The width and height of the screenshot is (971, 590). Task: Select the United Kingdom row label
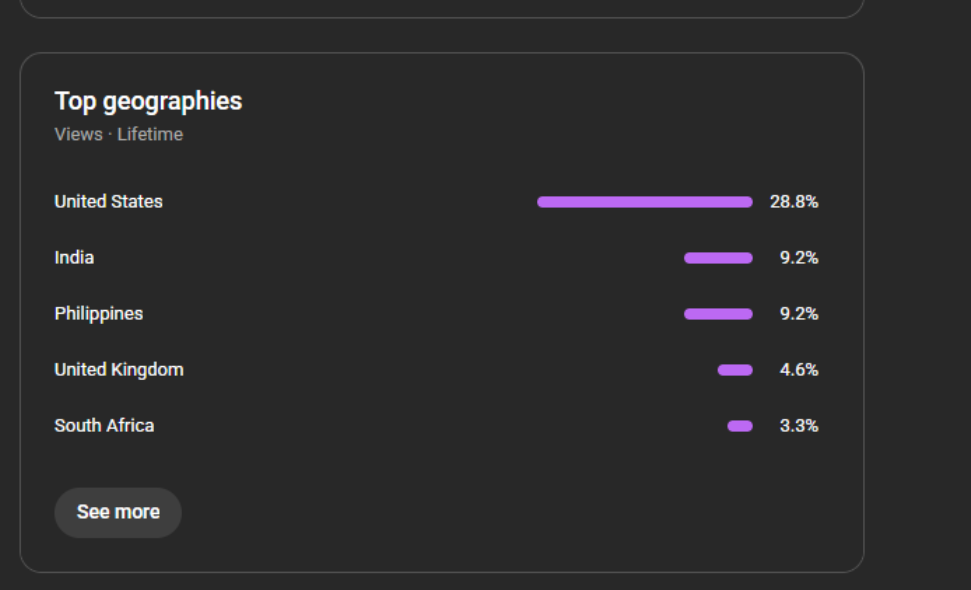pyautogui.click(x=119, y=370)
